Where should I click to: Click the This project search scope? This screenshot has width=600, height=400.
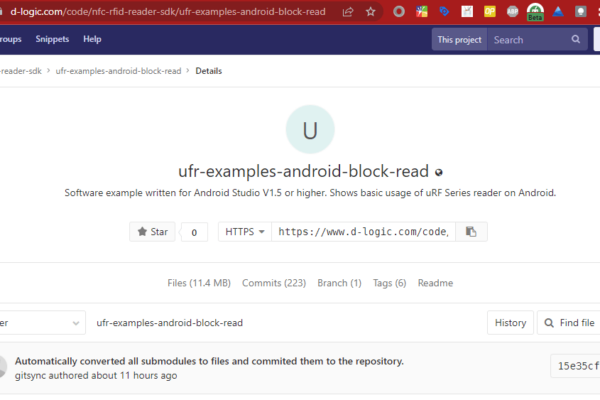click(x=460, y=40)
